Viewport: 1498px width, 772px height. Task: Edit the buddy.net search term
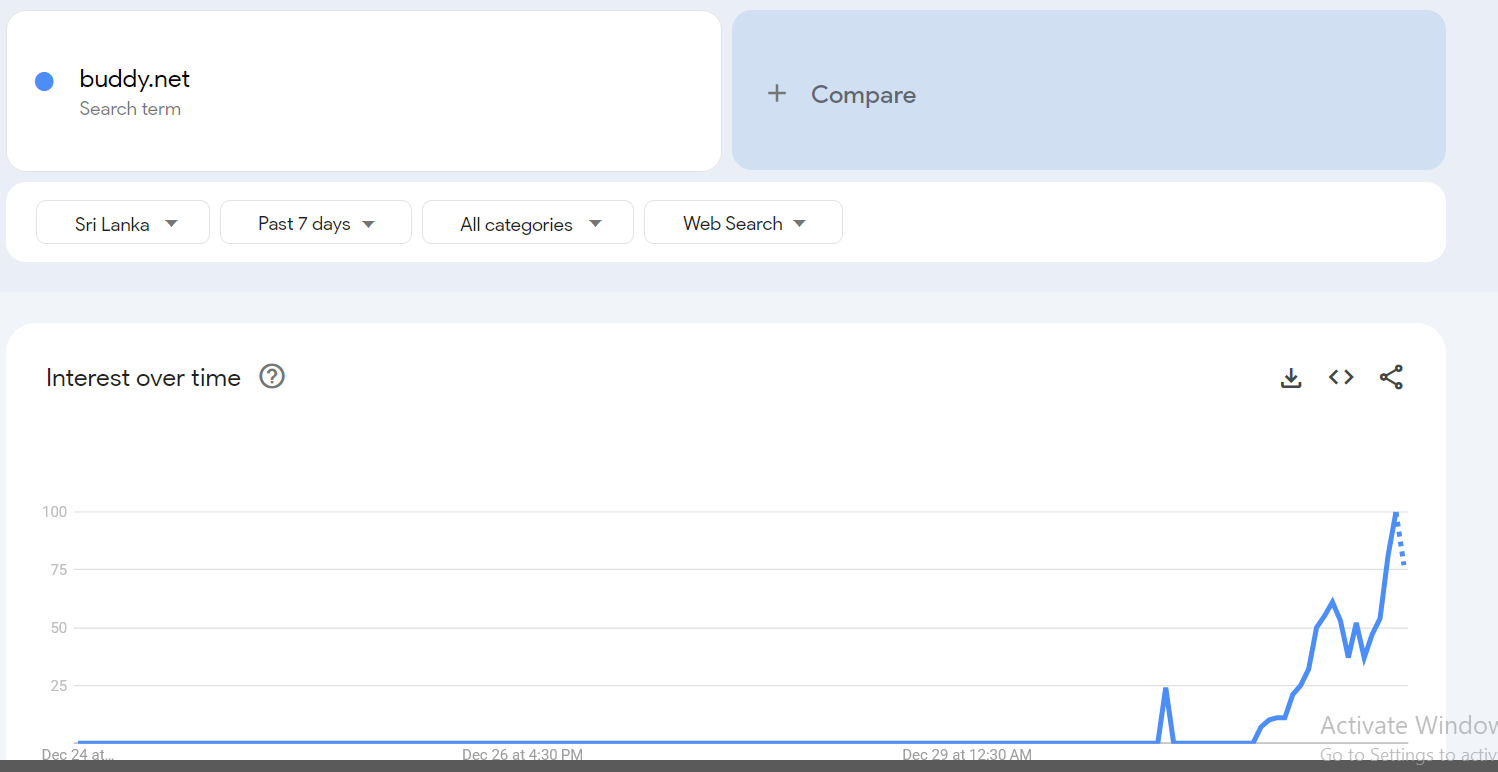[135, 79]
